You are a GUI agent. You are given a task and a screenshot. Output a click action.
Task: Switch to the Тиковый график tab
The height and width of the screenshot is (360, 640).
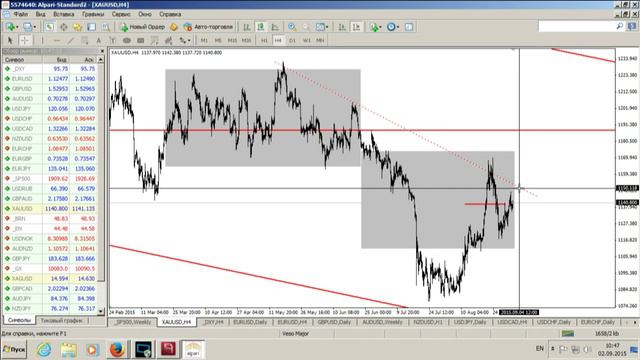pyautogui.click(x=61, y=320)
